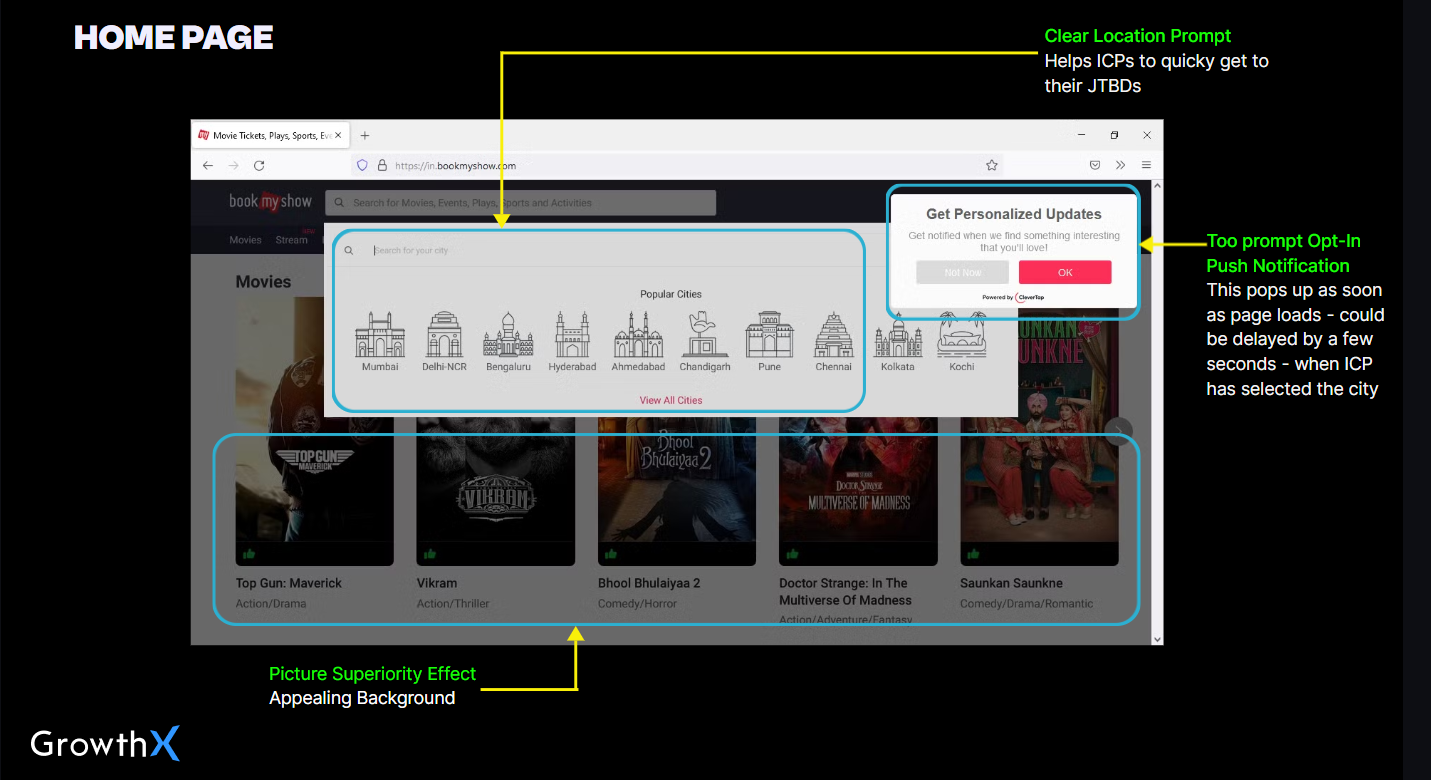Go to the Stream navigation item
1431x780 pixels.
tap(291, 240)
